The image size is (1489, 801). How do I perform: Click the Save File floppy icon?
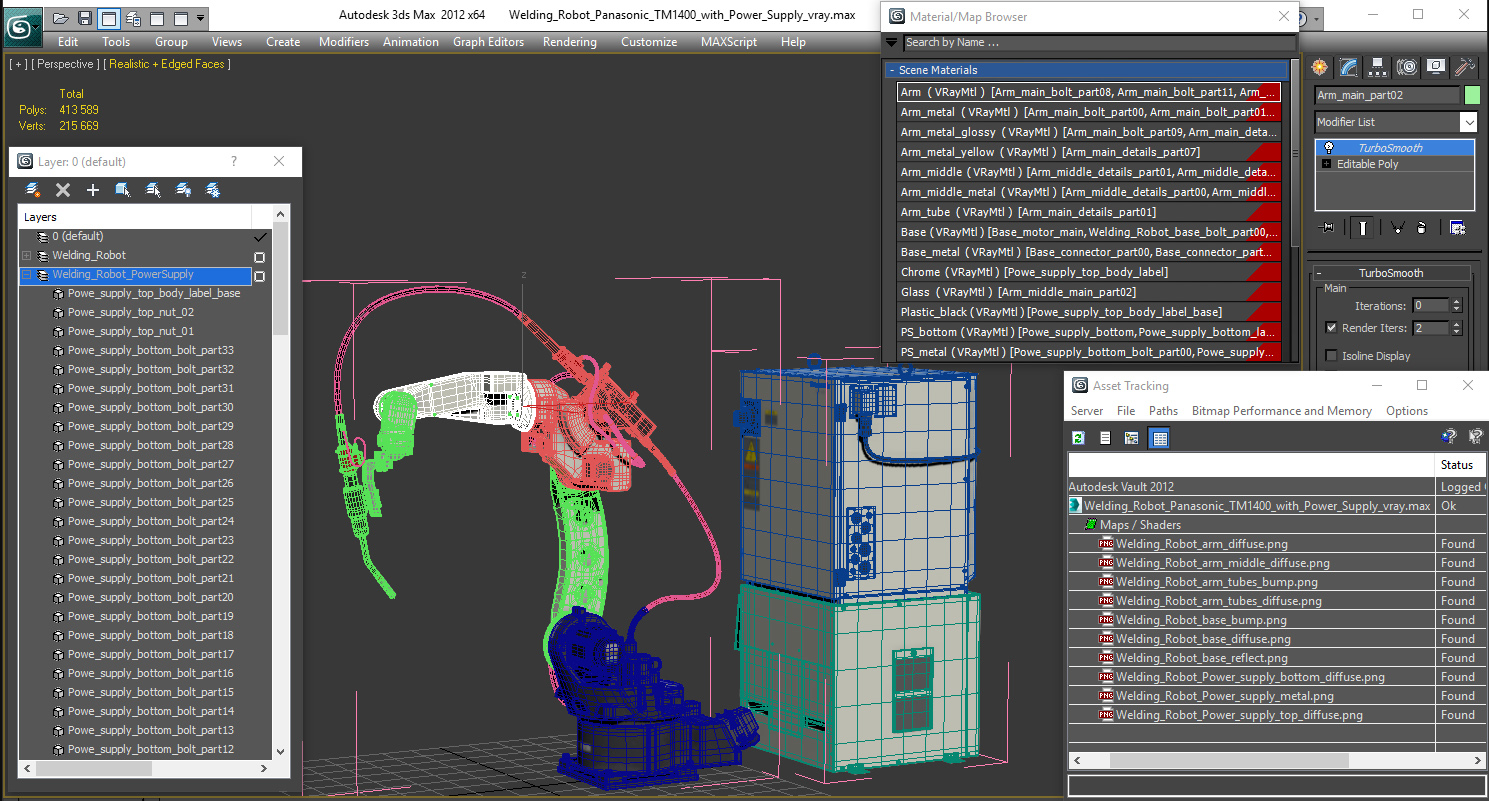pyautogui.click(x=85, y=18)
